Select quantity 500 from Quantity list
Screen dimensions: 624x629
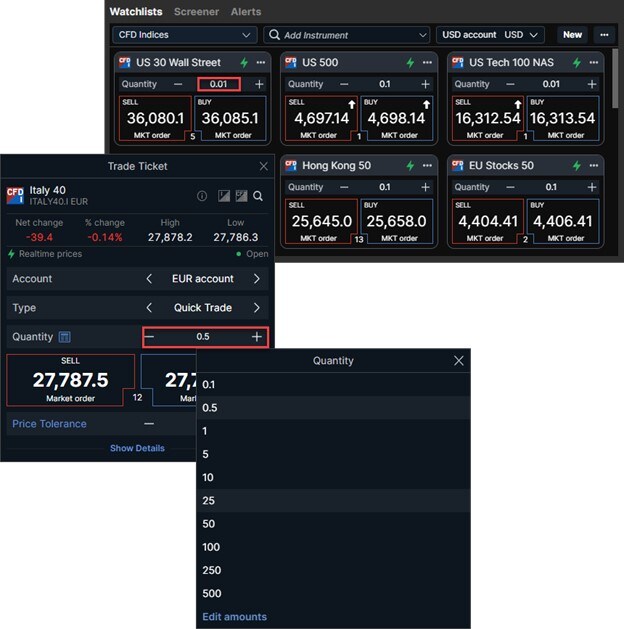tap(333, 593)
